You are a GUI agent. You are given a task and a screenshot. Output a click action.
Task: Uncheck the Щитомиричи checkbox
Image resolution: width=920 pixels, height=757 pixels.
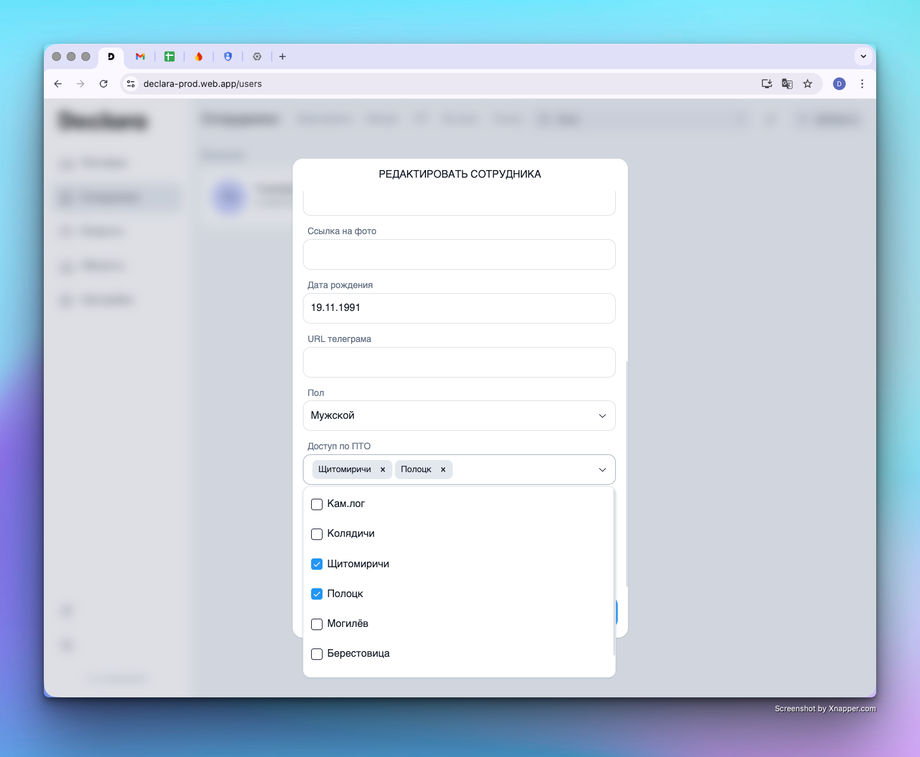(x=317, y=564)
